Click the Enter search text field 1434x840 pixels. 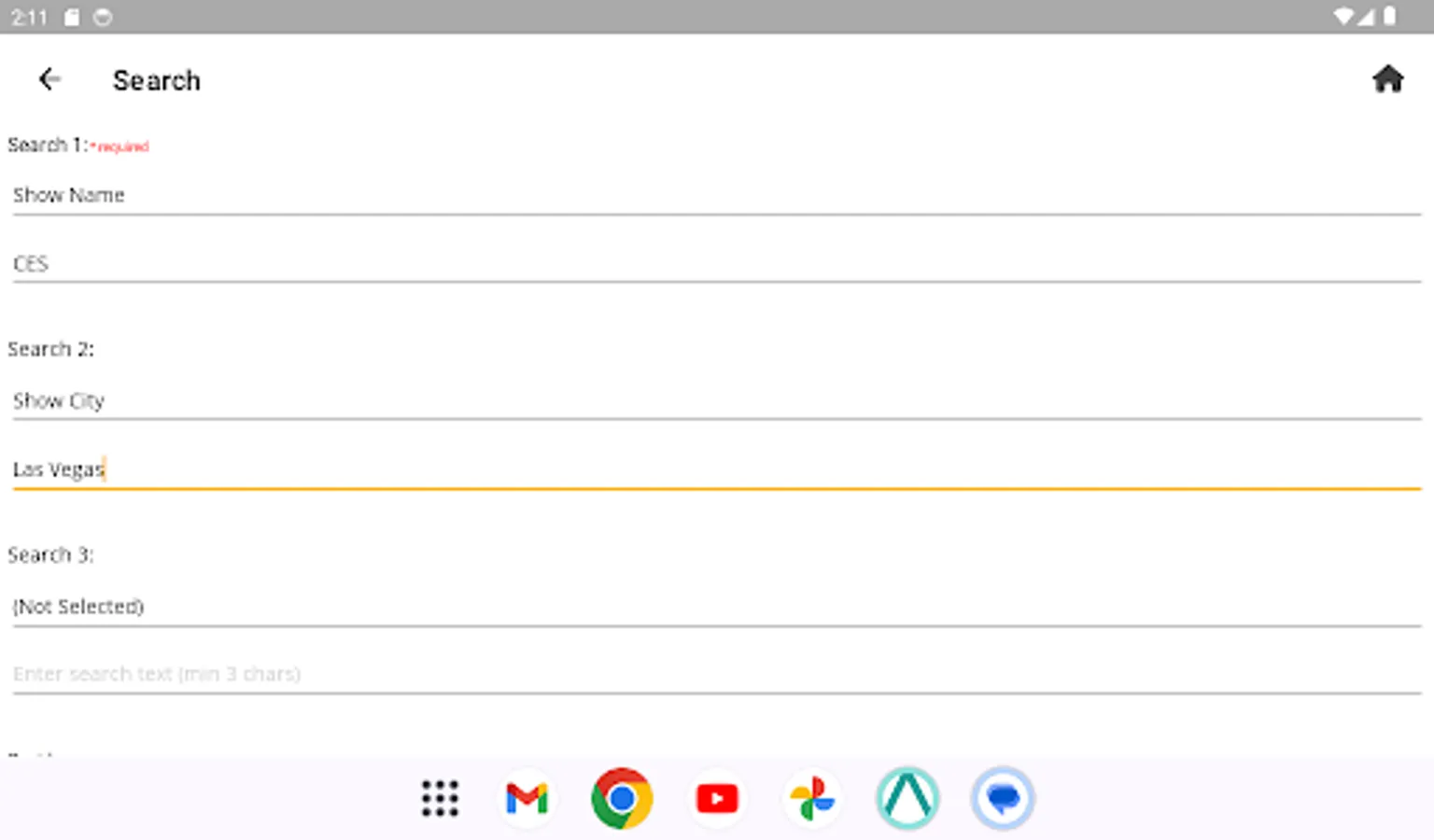715,674
